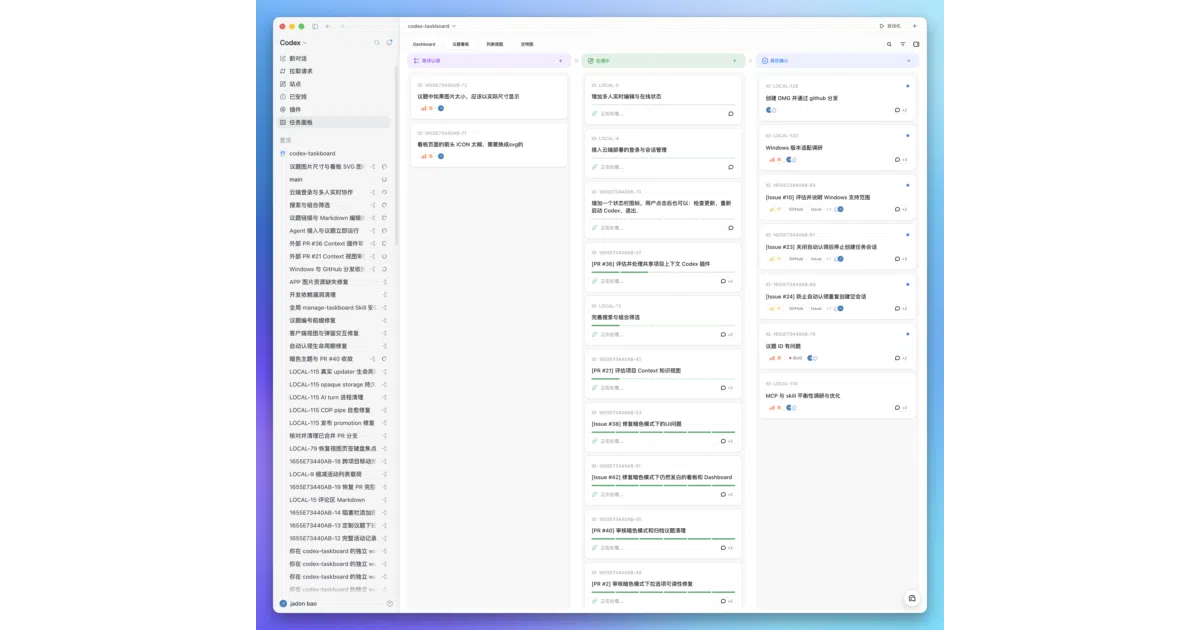Open card [Issue #24] 防止自动认领重复创建空会话
This screenshot has height=630, width=1200.
pos(837,297)
